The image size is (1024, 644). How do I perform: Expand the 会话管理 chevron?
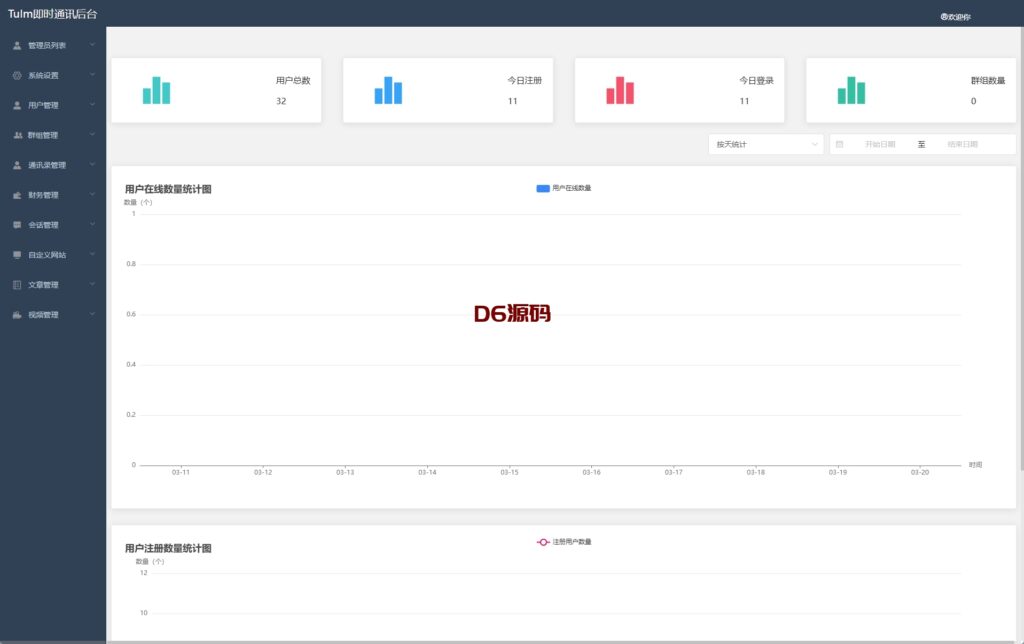(x=92, y=224)
